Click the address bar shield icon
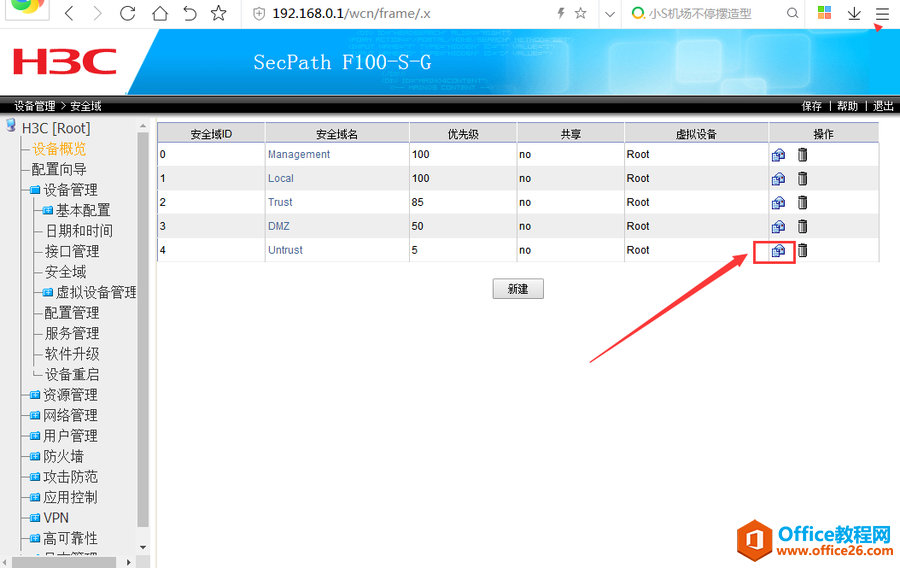This screenshot has height=568, width=900. tap(259, 14)
